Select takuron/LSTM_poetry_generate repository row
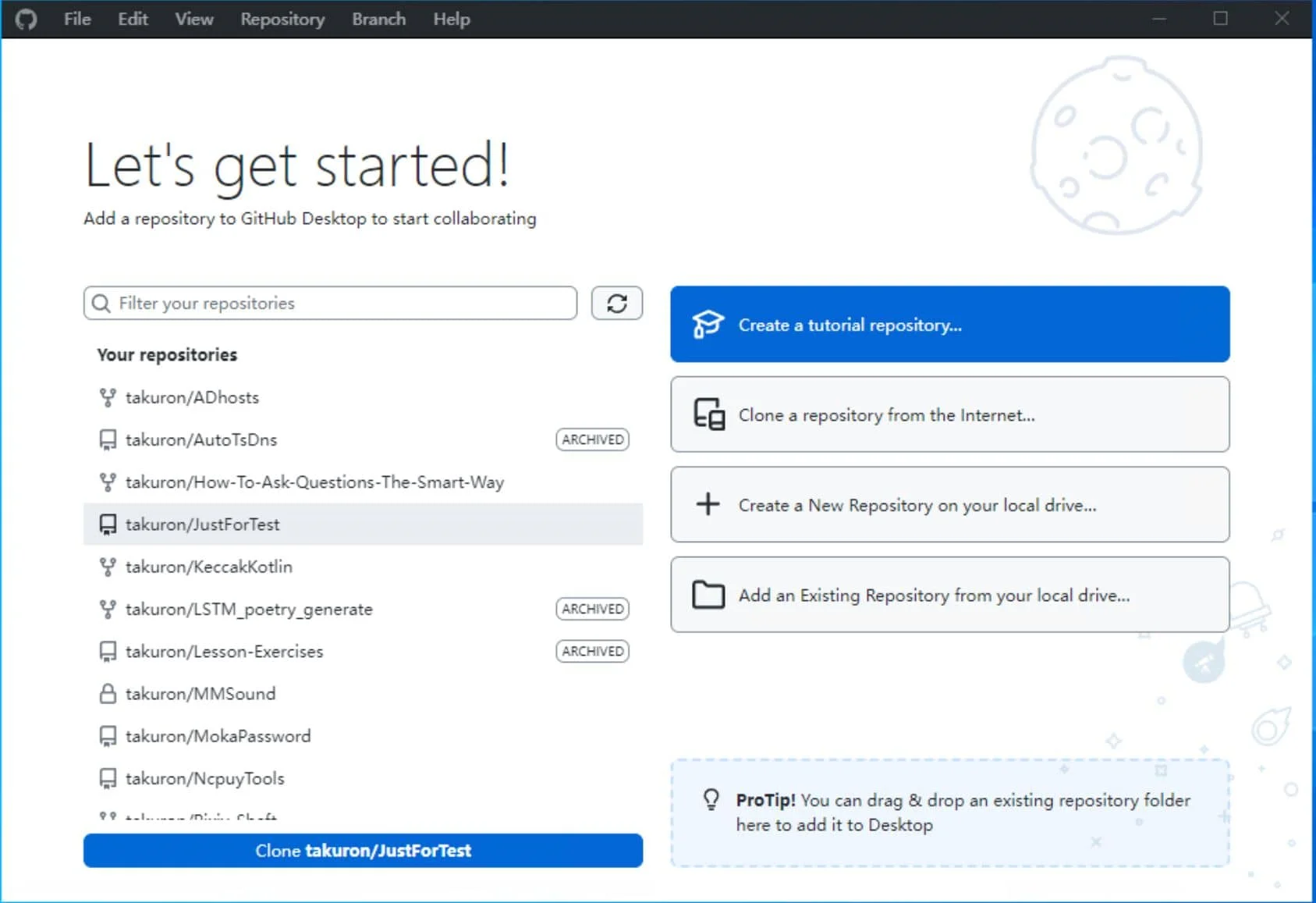The width and height of the screenshot is (1316, 903). (x=364, y=609)
